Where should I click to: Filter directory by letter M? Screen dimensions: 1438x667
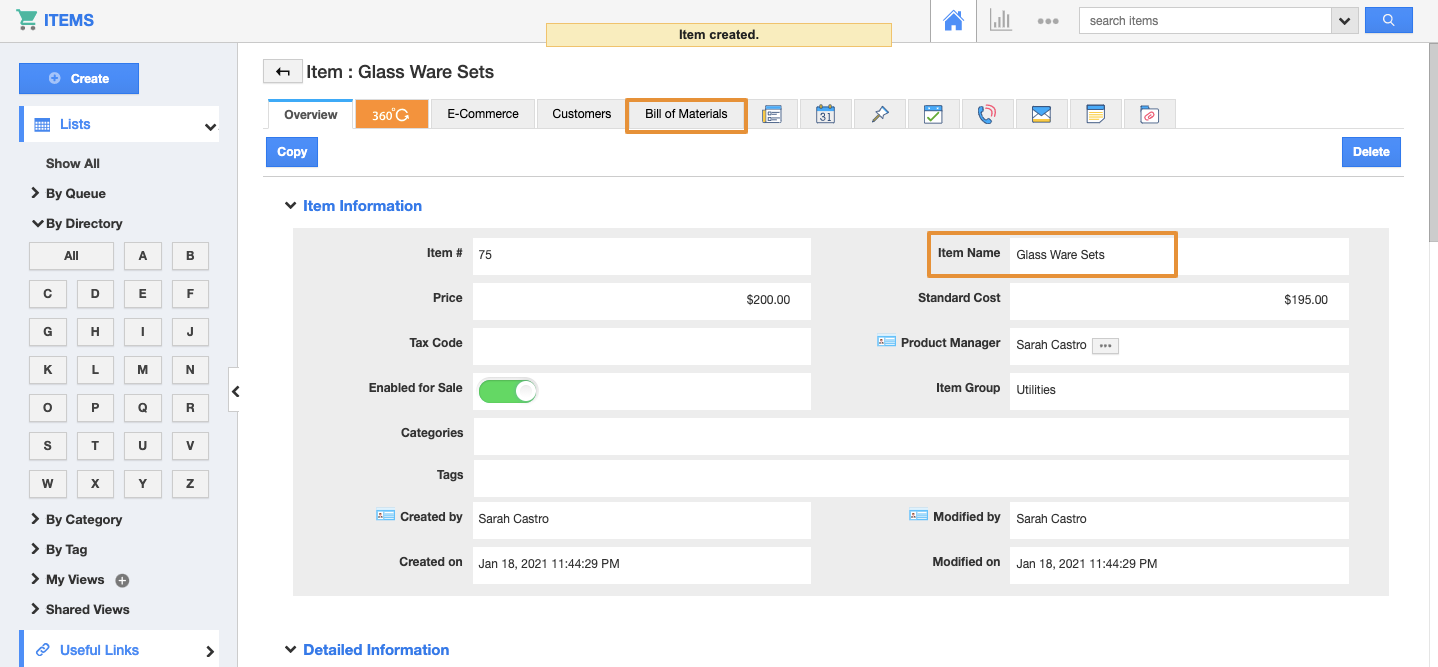[x=142, y=370]
